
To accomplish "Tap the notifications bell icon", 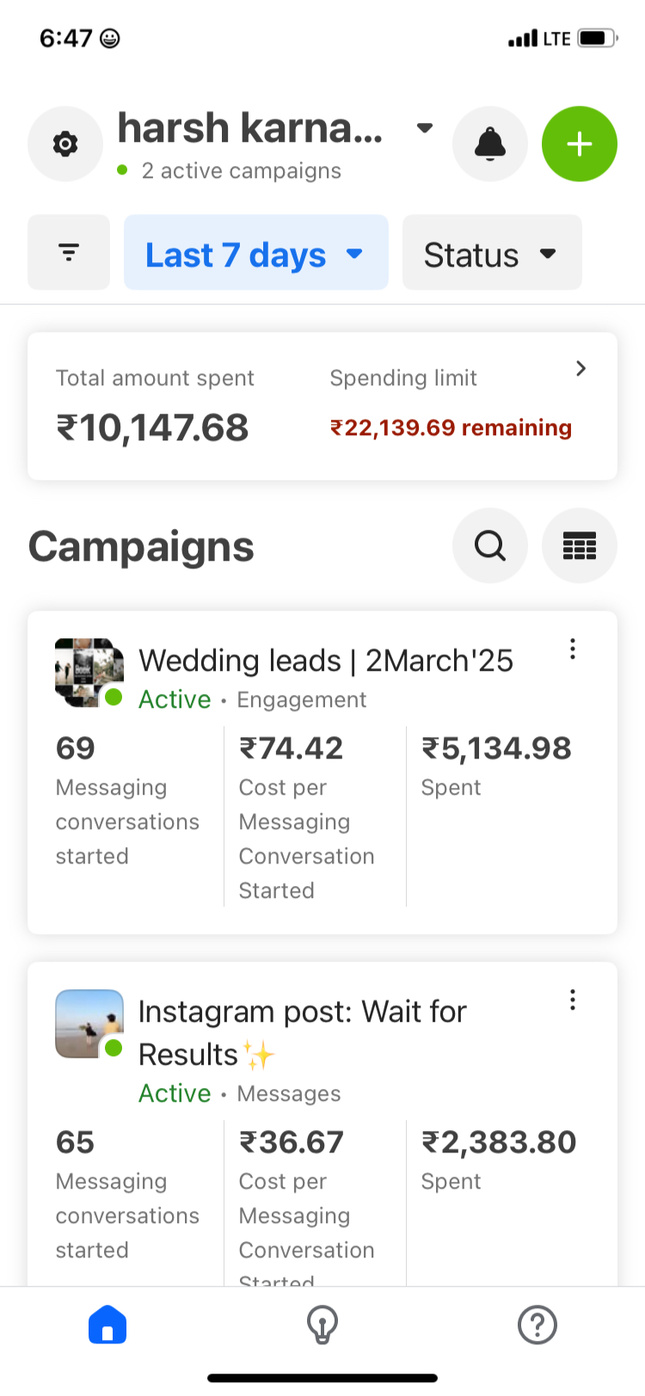I will click(x=490, y=144).
